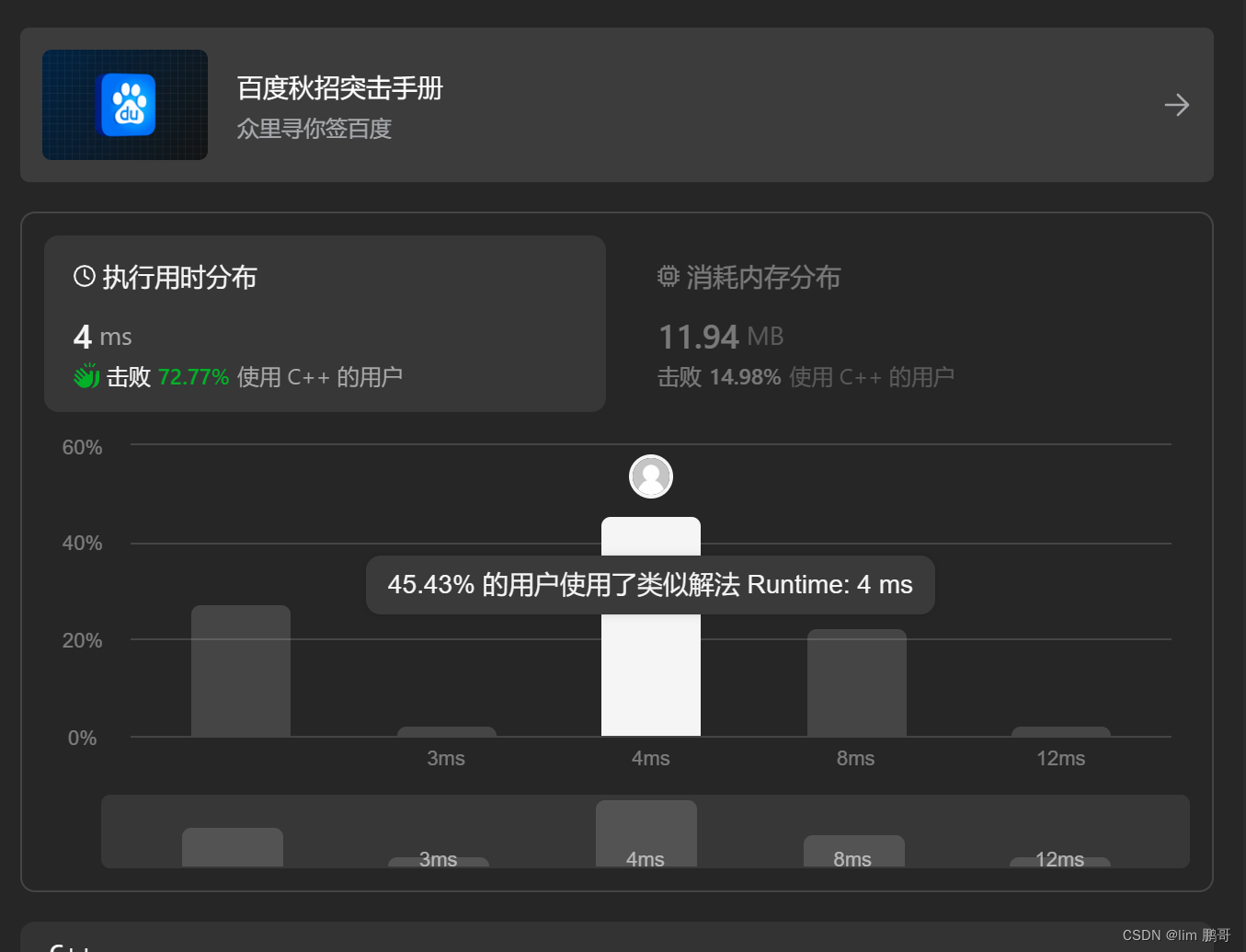Click the 8ms bar in range overview strip
The height and width of the screenshot is (952, 1246).
[x=854, y=851]
